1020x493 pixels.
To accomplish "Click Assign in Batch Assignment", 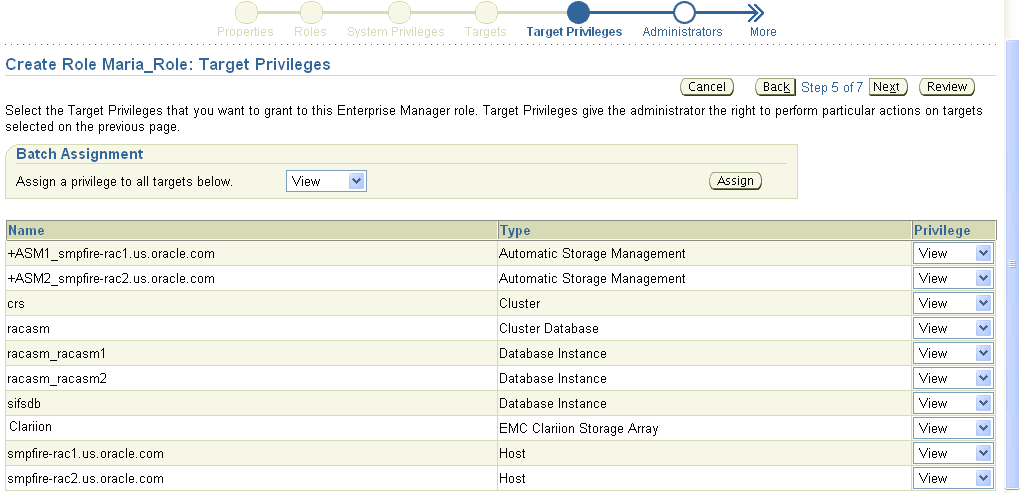I will click(x=735, y=181).
